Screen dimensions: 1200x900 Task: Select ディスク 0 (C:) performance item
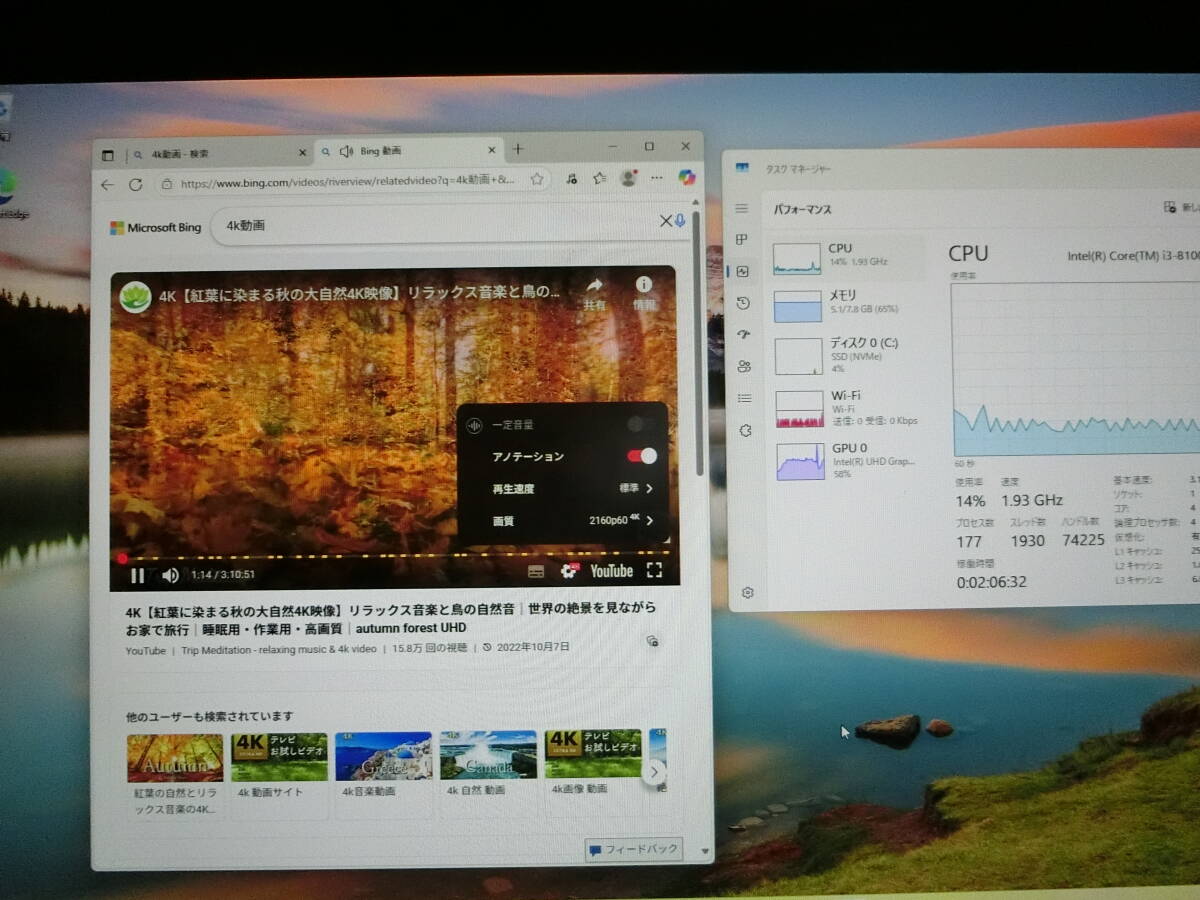pyautogui.click(x=849, y=354)
